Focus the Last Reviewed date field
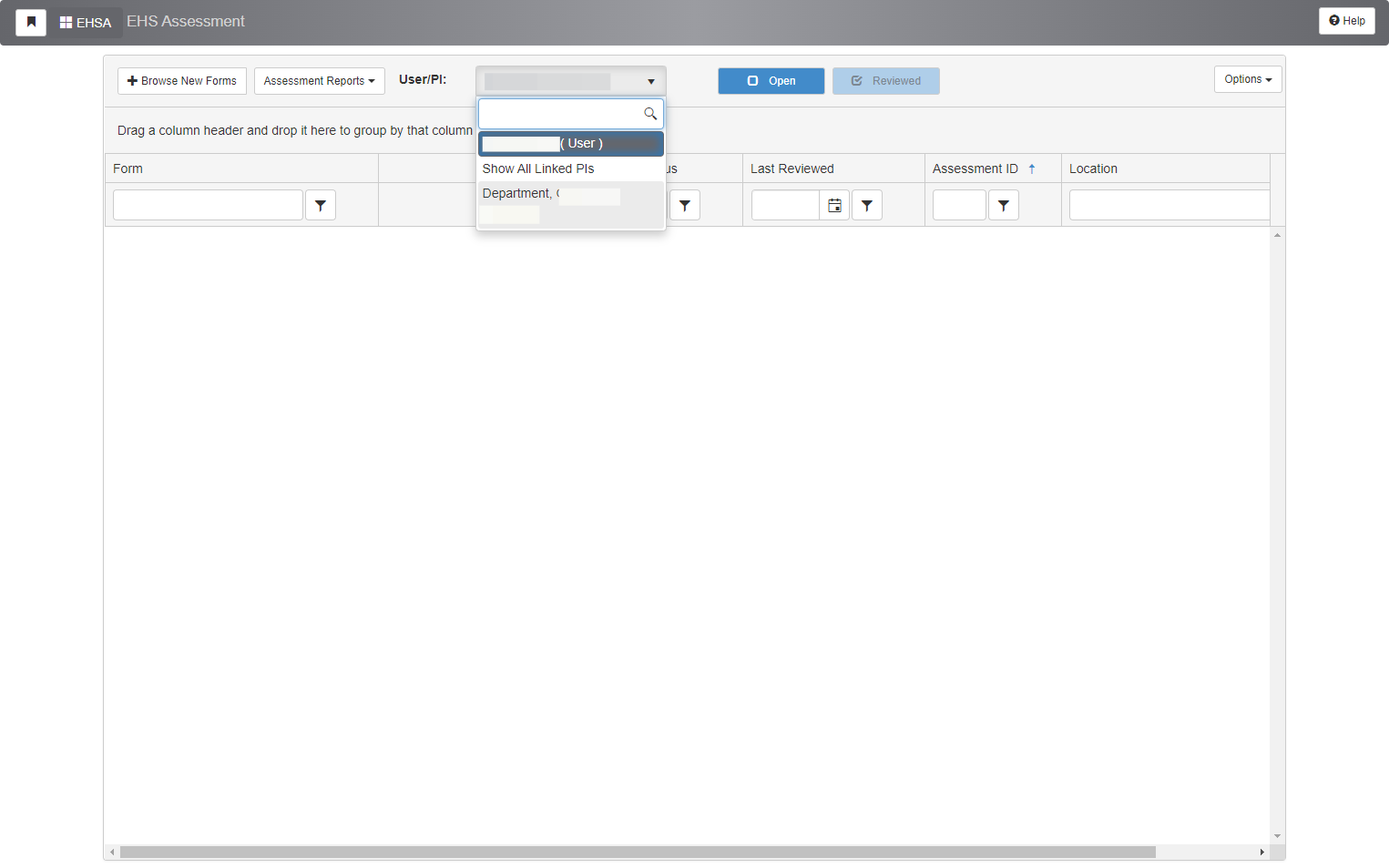The width and height of the screenshot is (1389, 868). pyautogui.click(x=785, y=205)
